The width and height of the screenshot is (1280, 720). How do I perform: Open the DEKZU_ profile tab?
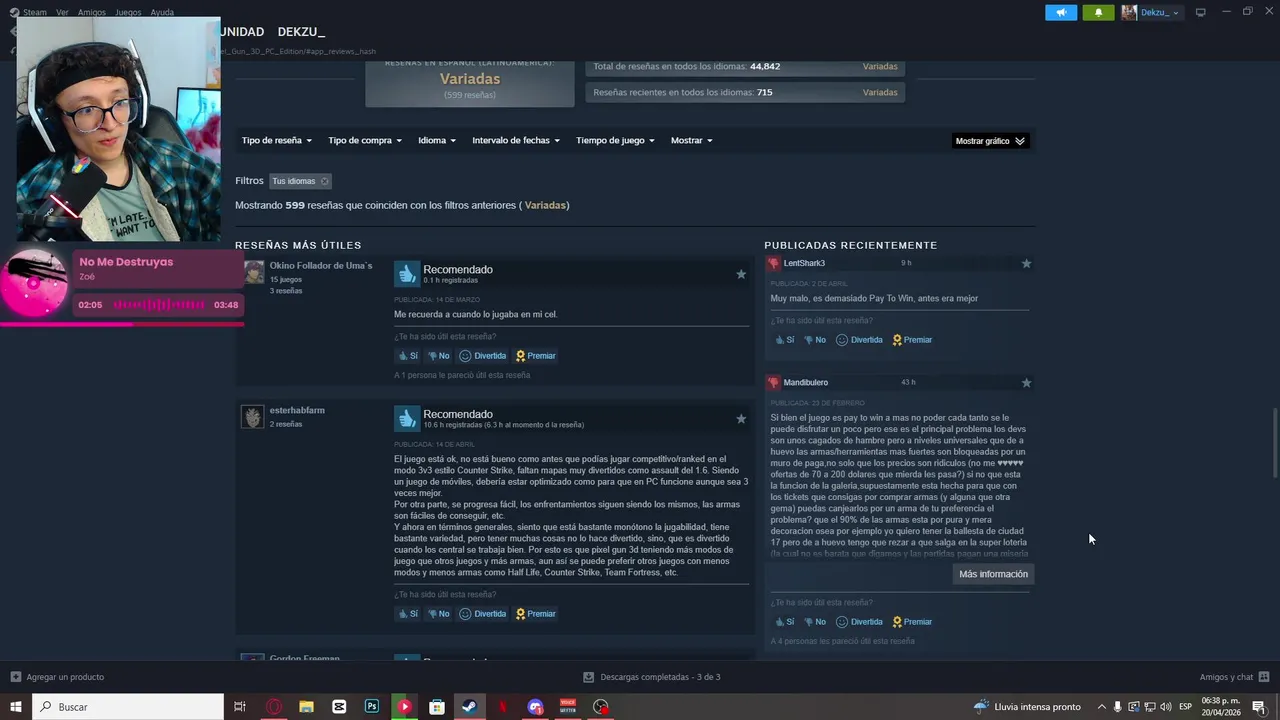[301, 32]
